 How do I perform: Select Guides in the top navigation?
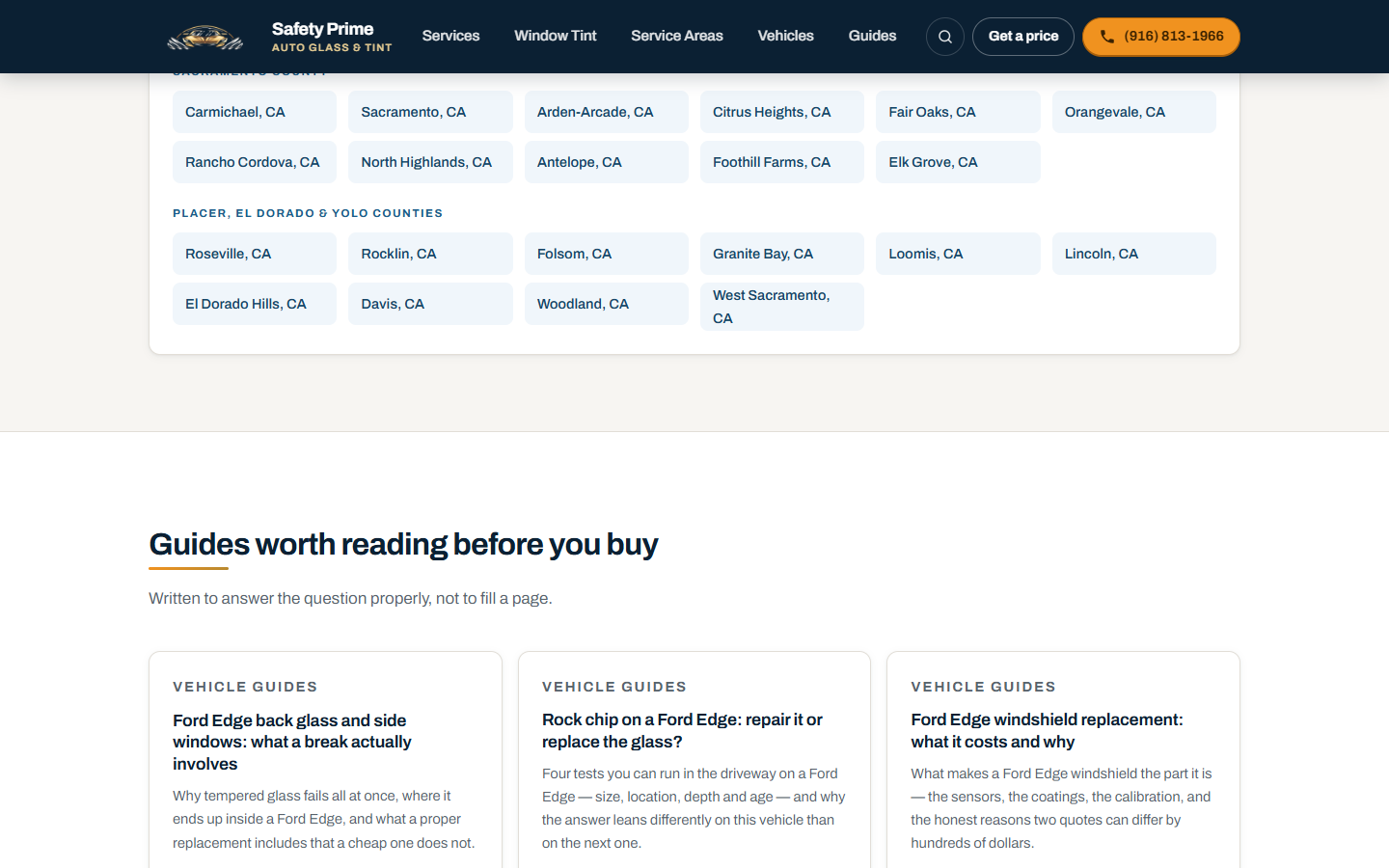click(x=873, y=36)
